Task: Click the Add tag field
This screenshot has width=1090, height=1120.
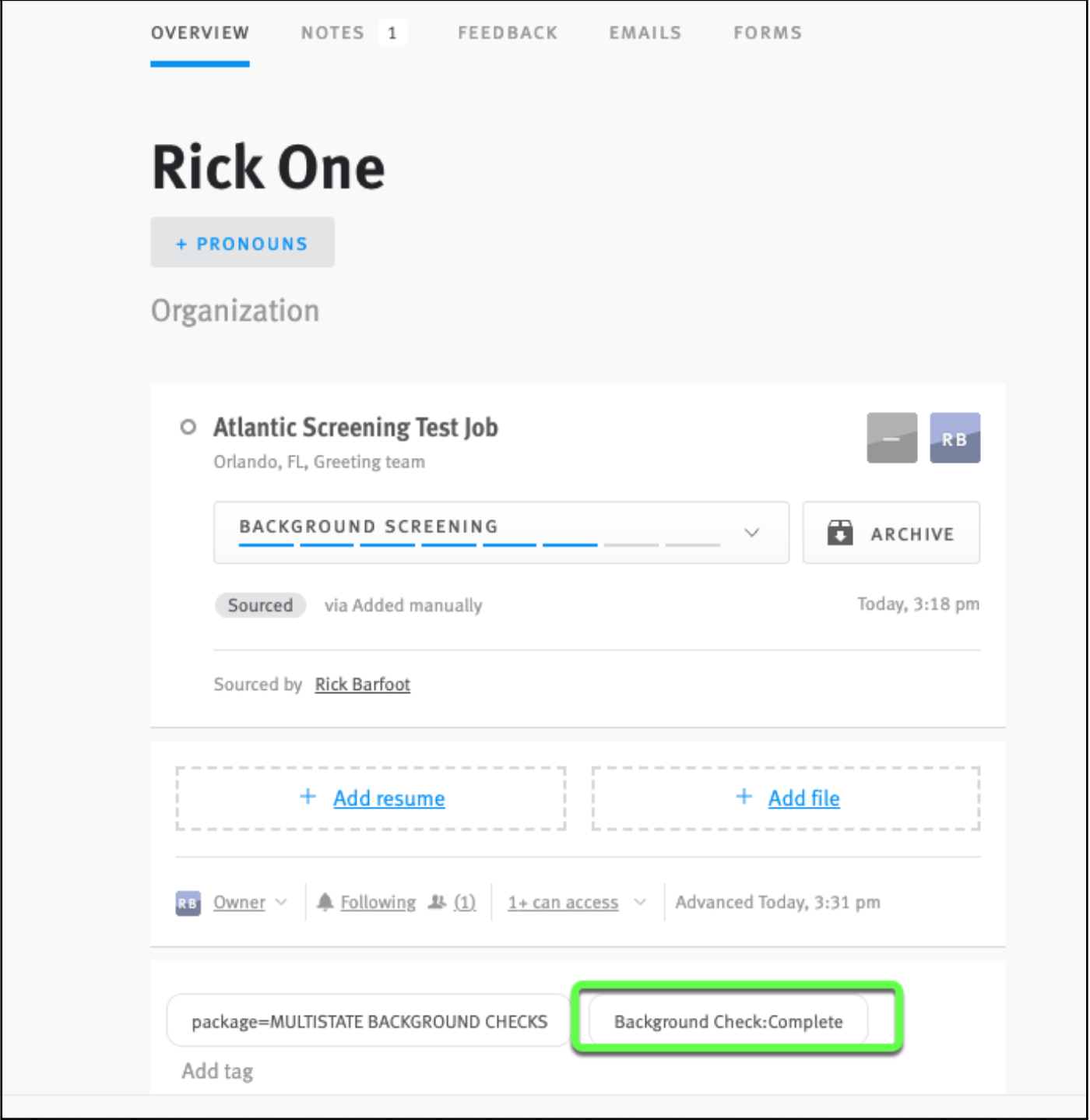Action: coord(216,1070)
